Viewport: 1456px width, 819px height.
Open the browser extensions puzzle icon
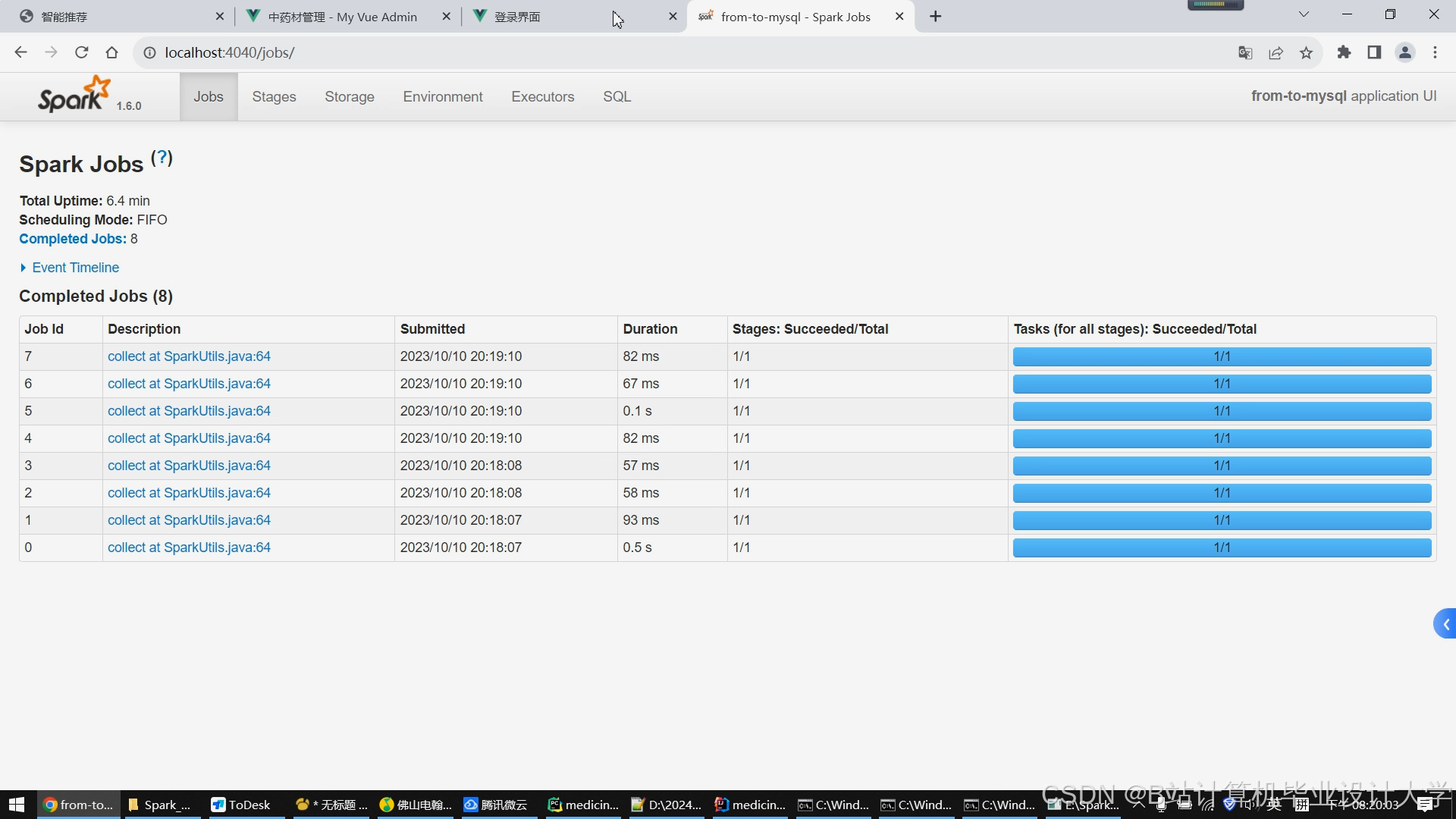(1344, 52)
